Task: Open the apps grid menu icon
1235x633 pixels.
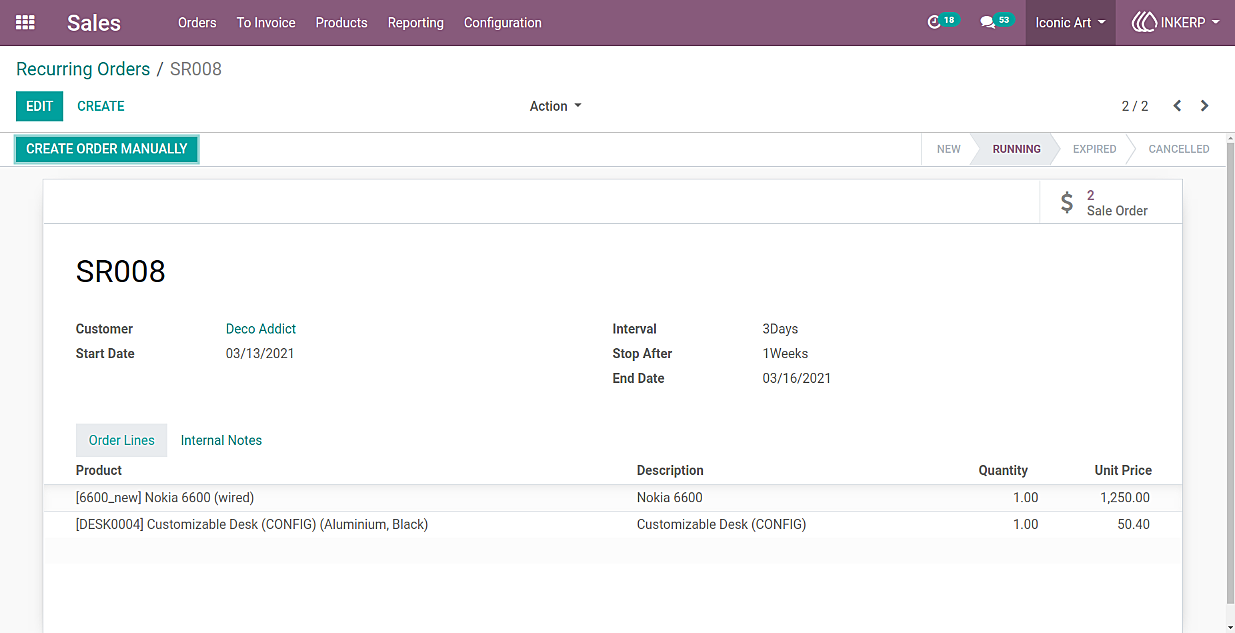Action: 25,22
